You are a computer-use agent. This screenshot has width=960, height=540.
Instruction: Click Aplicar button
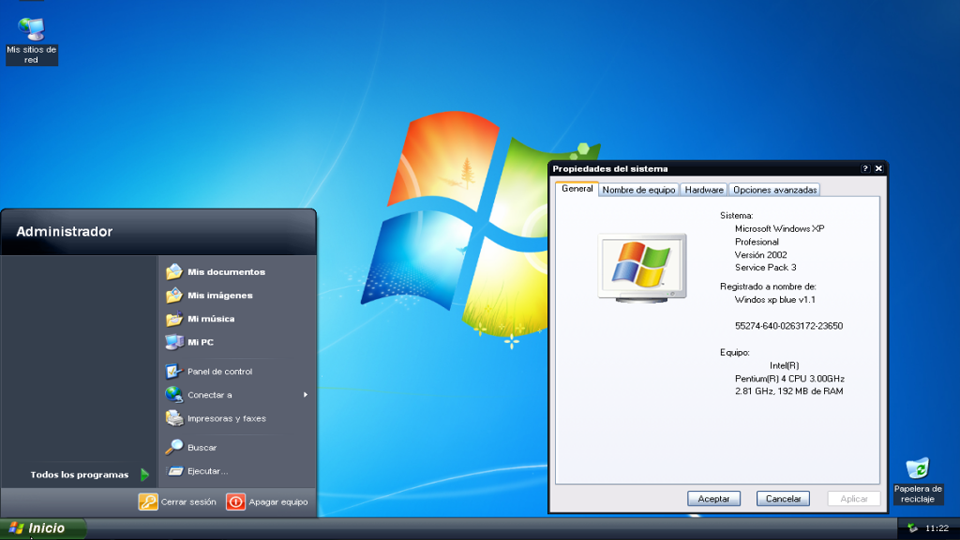(853, 498)
